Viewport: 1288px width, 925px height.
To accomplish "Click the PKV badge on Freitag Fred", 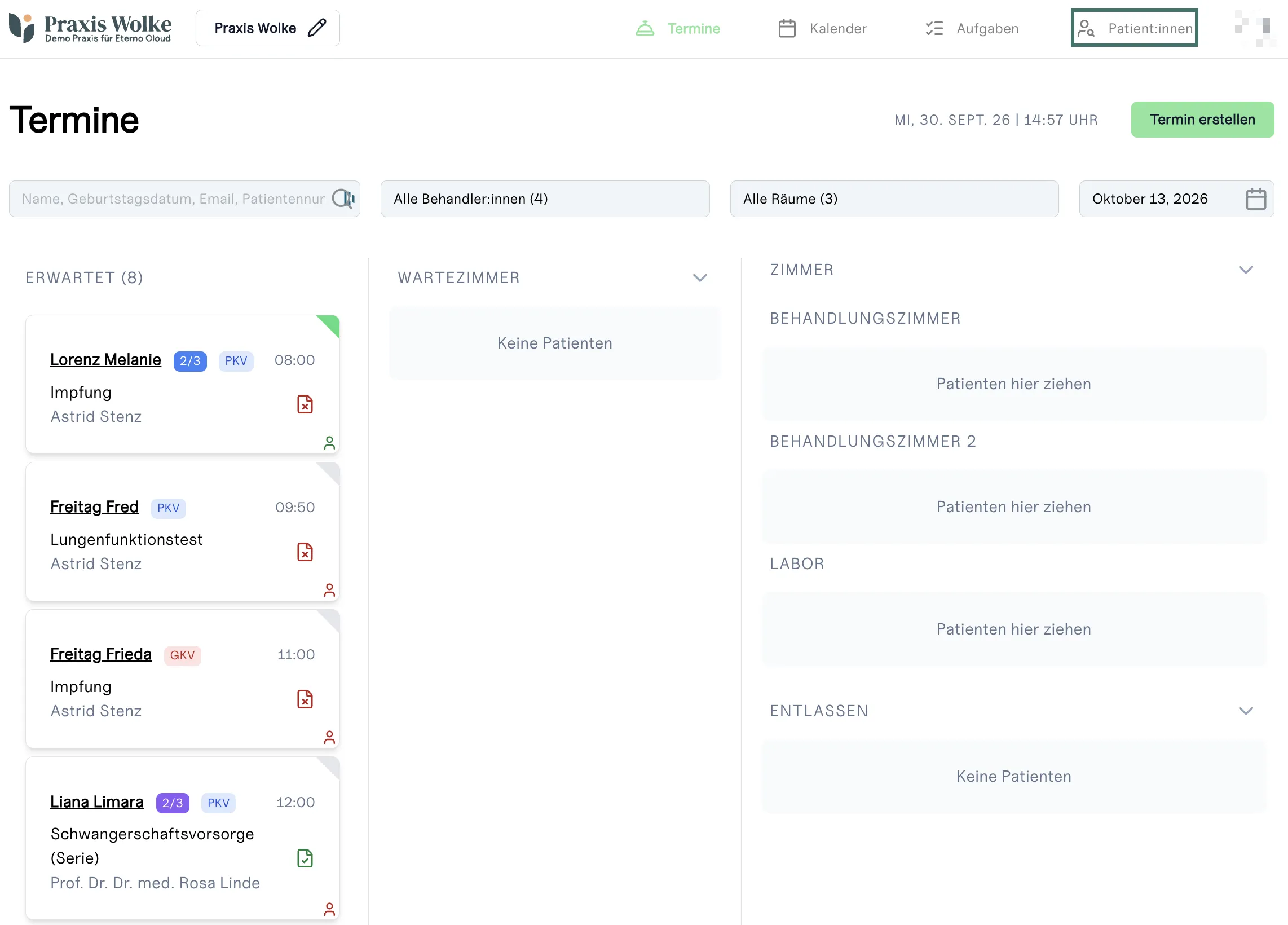I will click(x=168, y=508).
